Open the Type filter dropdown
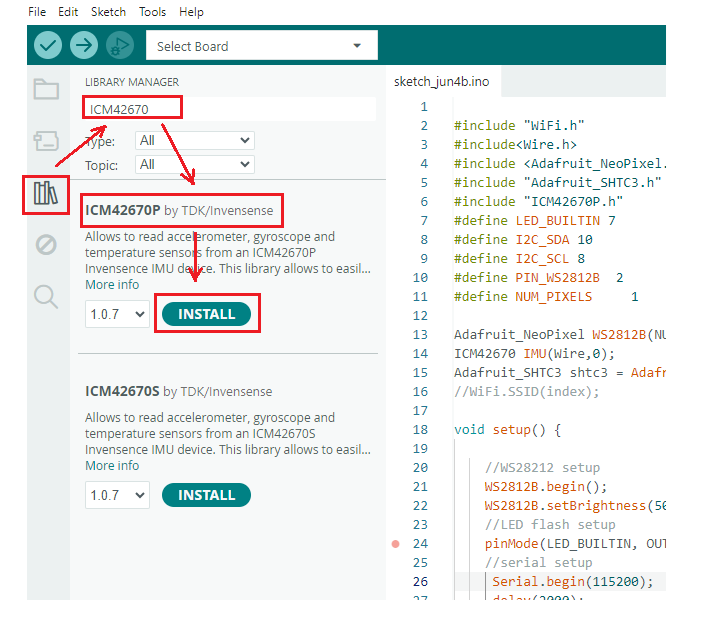The height and width of the screenshot is (639, 720). pos(194,141)
